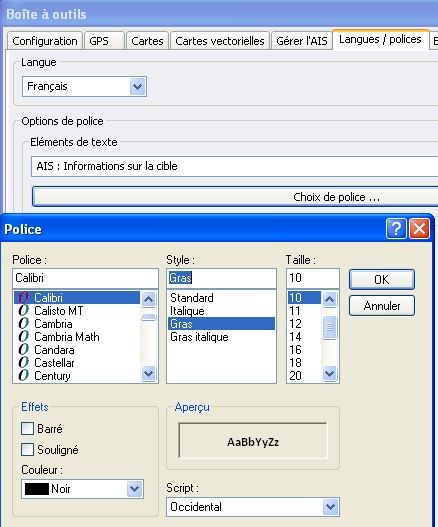Image resolution: width=438 pixels, height=527 pixels.
Task: Click the Century font icon
Action: [x=24, y=375]
